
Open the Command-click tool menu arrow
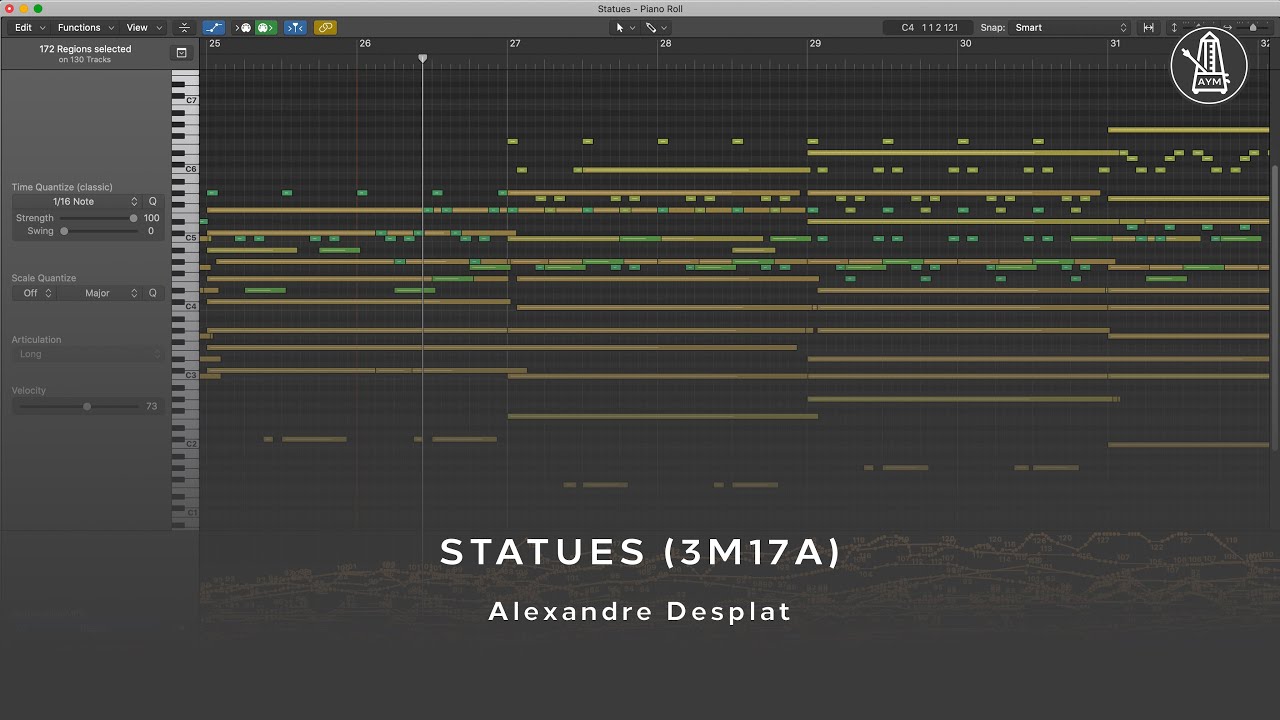(x=664, y=28)
